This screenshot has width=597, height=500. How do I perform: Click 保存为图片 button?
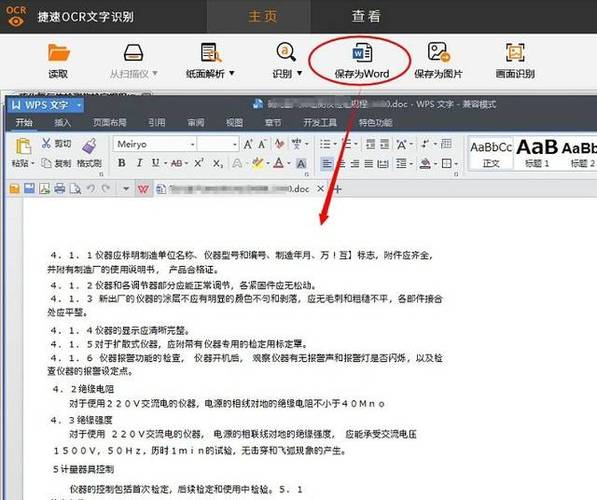tap(438, 61)
